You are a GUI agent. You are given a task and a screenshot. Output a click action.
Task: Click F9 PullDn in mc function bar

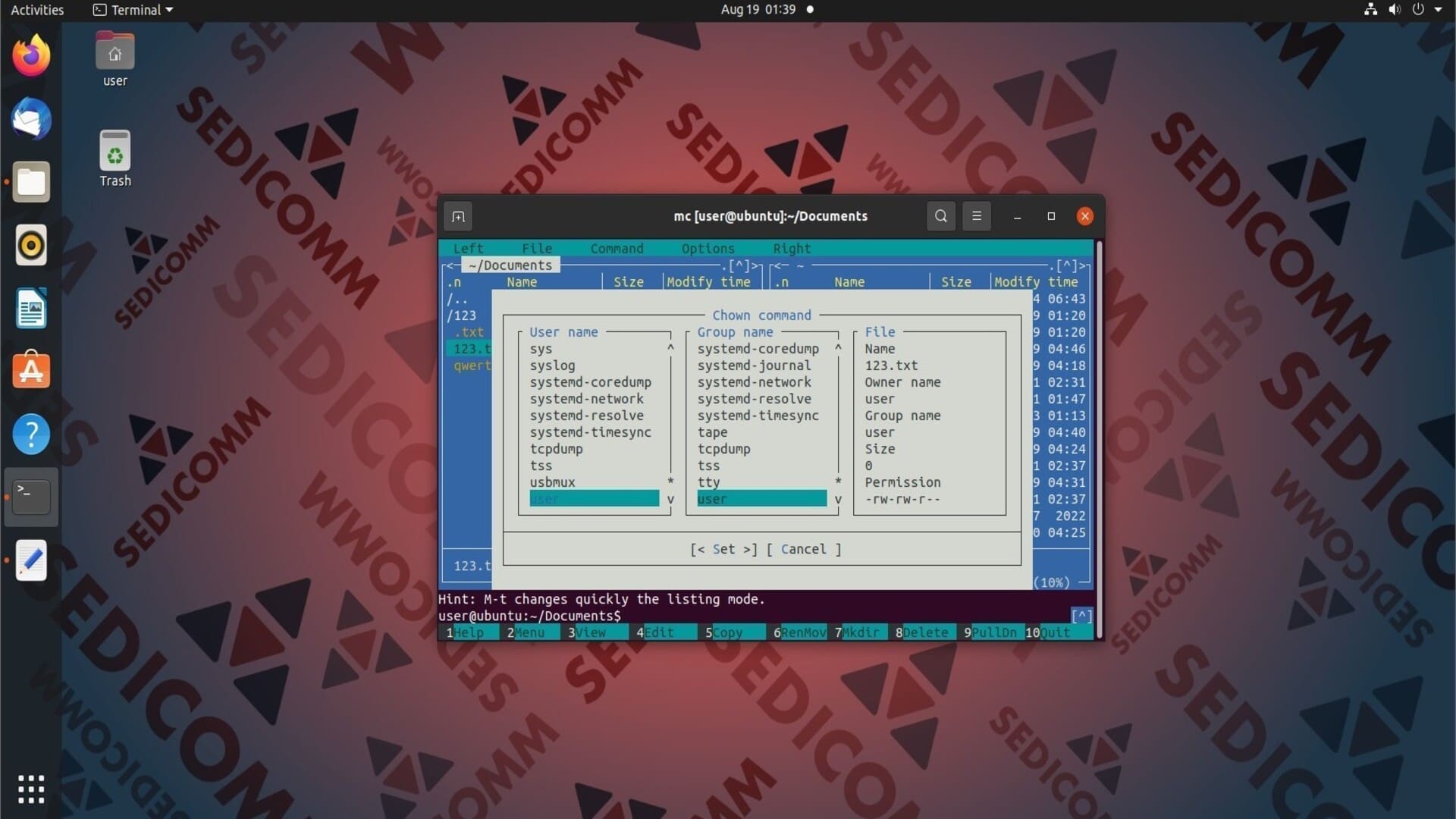tap(990, 632)
